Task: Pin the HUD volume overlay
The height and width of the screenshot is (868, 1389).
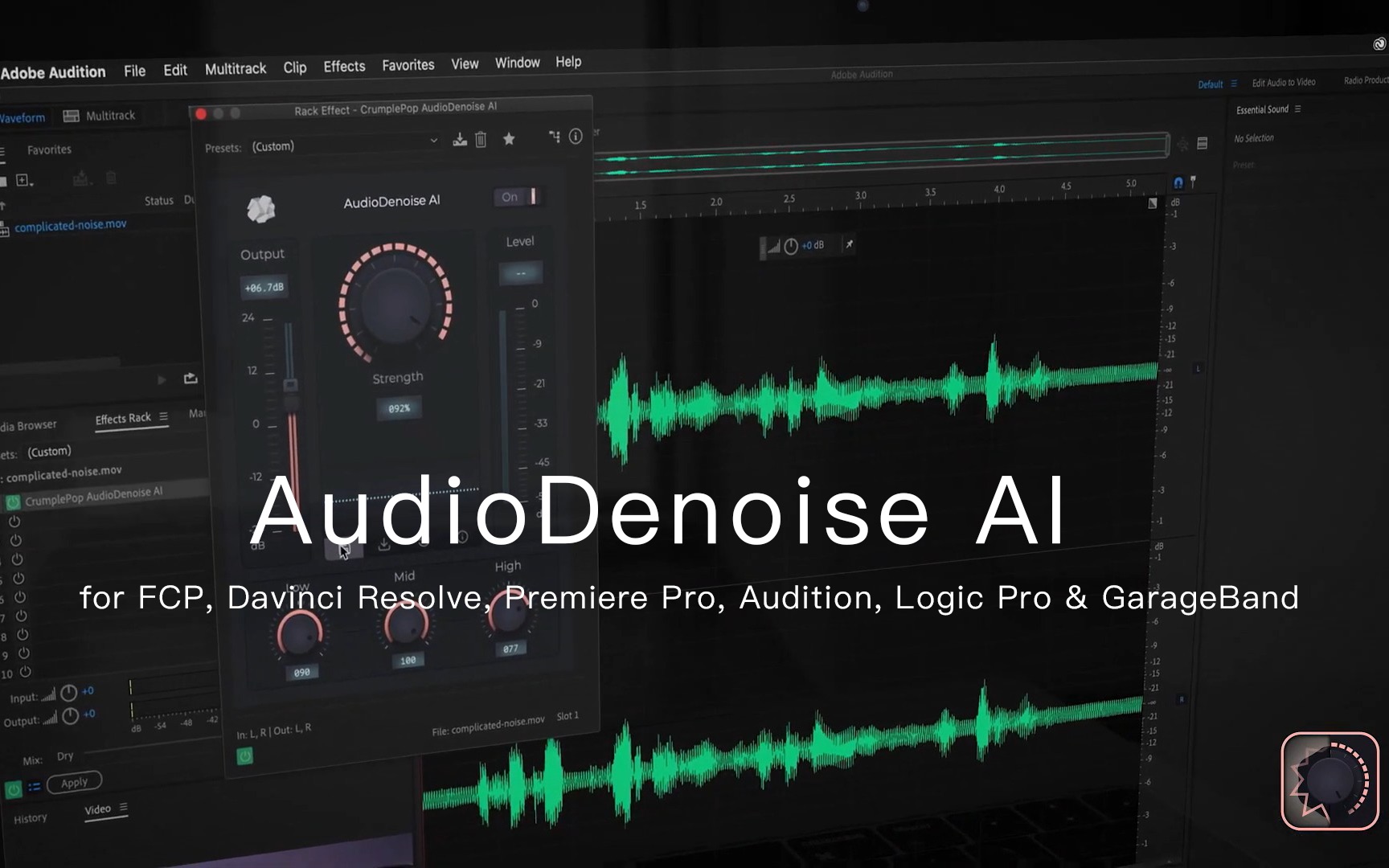Action: tap(849, 244)
